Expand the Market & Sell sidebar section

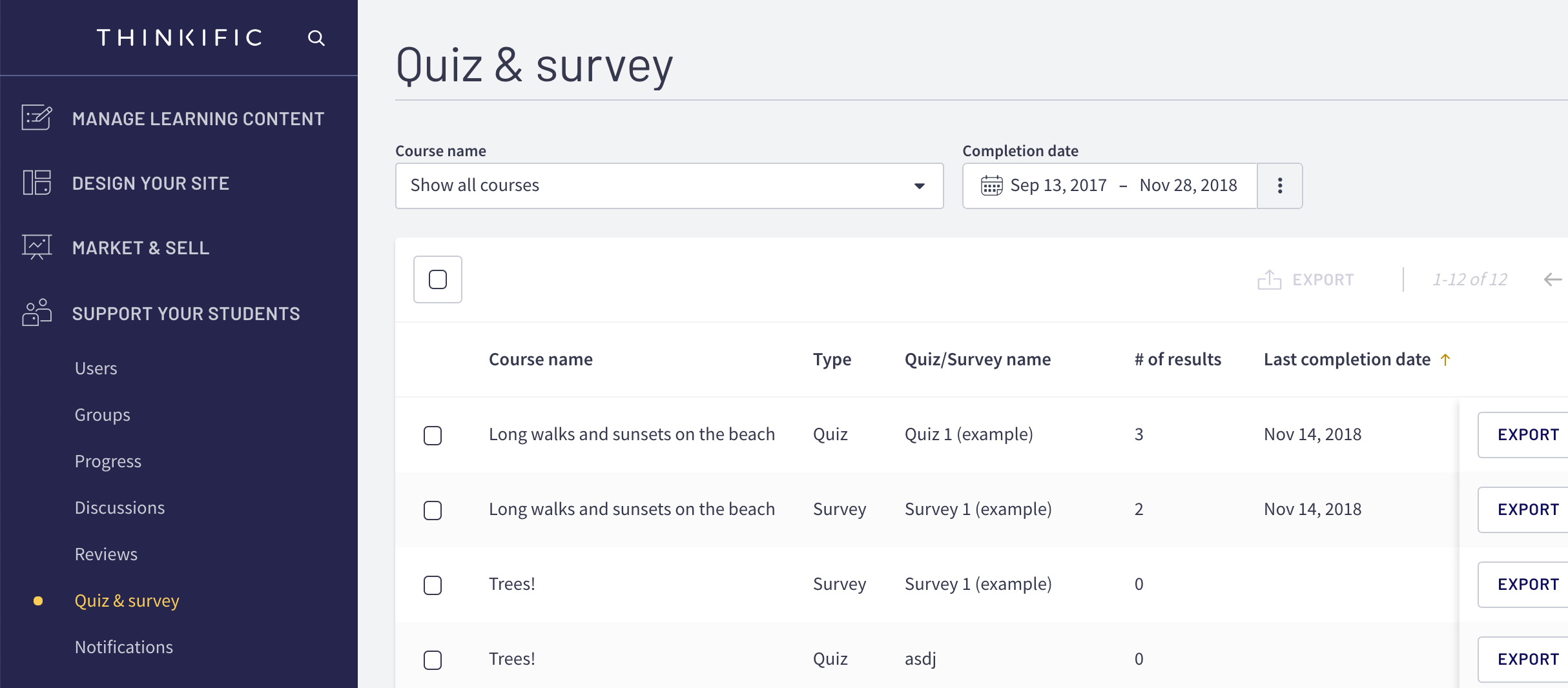pos(141,248)
